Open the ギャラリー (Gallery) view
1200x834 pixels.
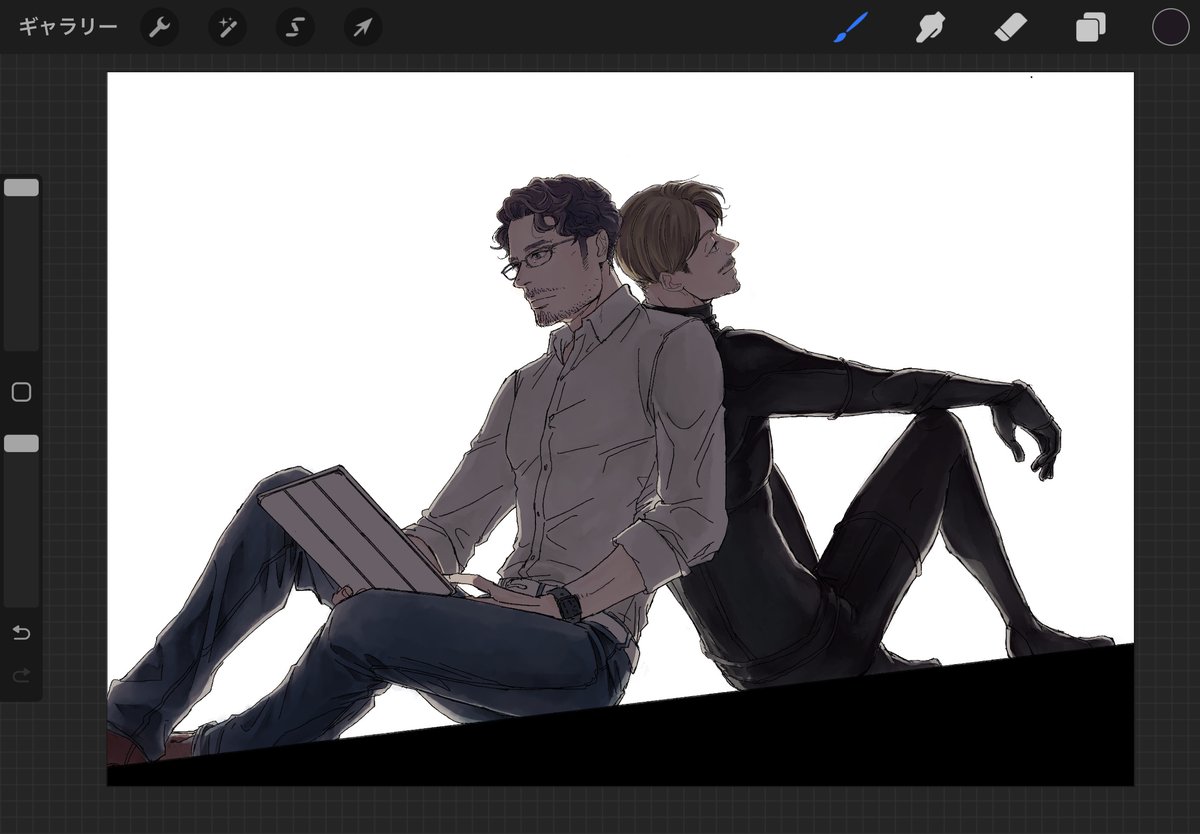[x=68, y=27]
